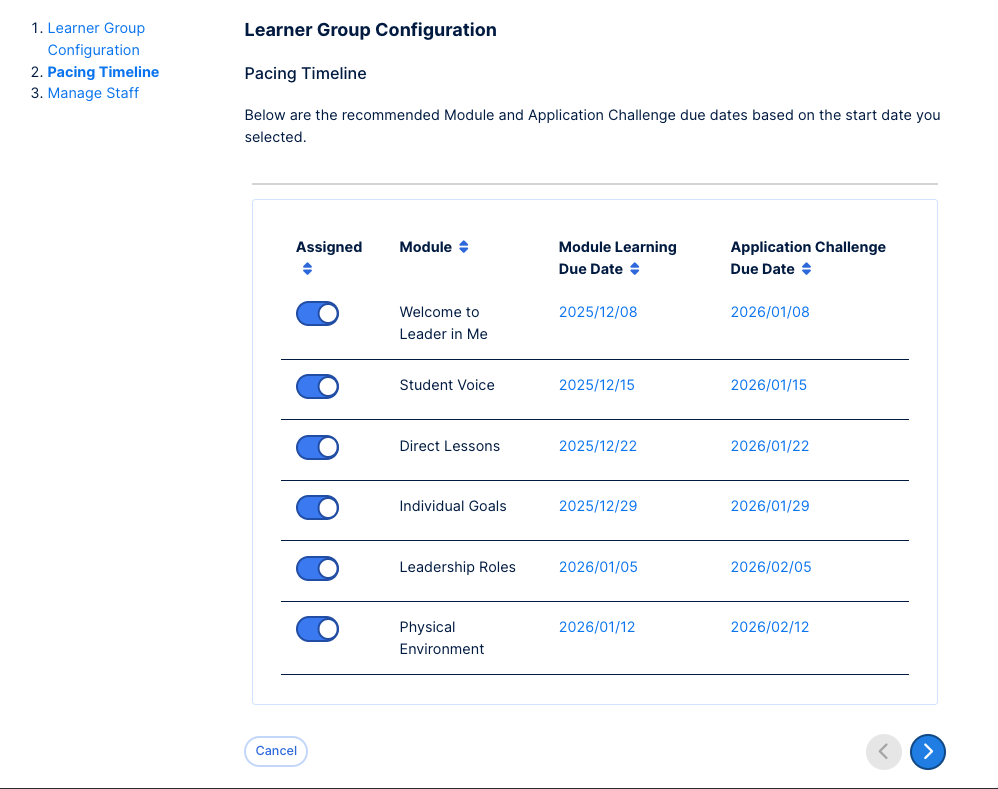The image size is (998, 789).
Task: Select the Leadership Roles module name
Action: pyautogui.click(x=457, y=567)
